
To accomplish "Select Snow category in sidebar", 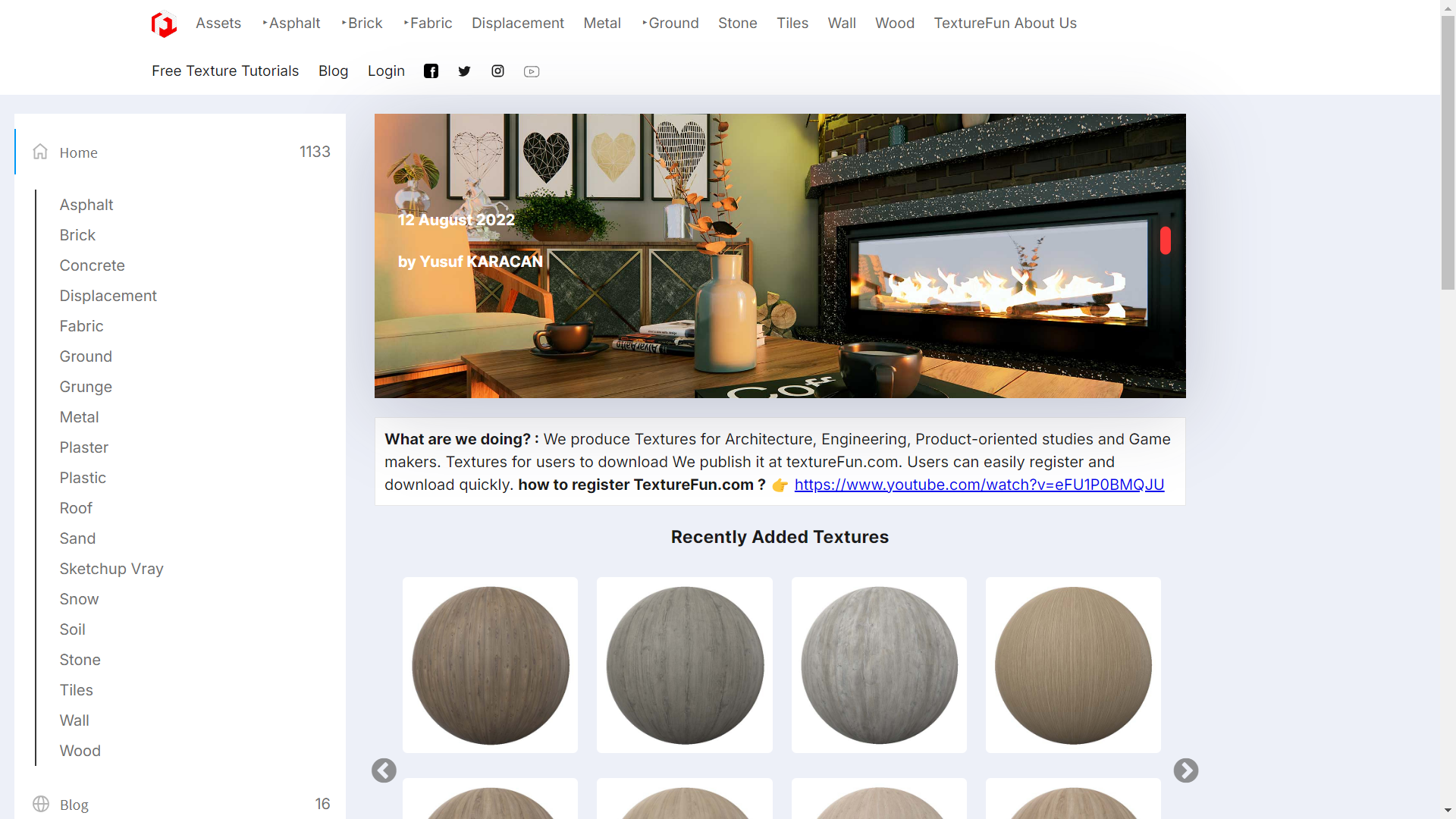I will [x=79, y=599].
